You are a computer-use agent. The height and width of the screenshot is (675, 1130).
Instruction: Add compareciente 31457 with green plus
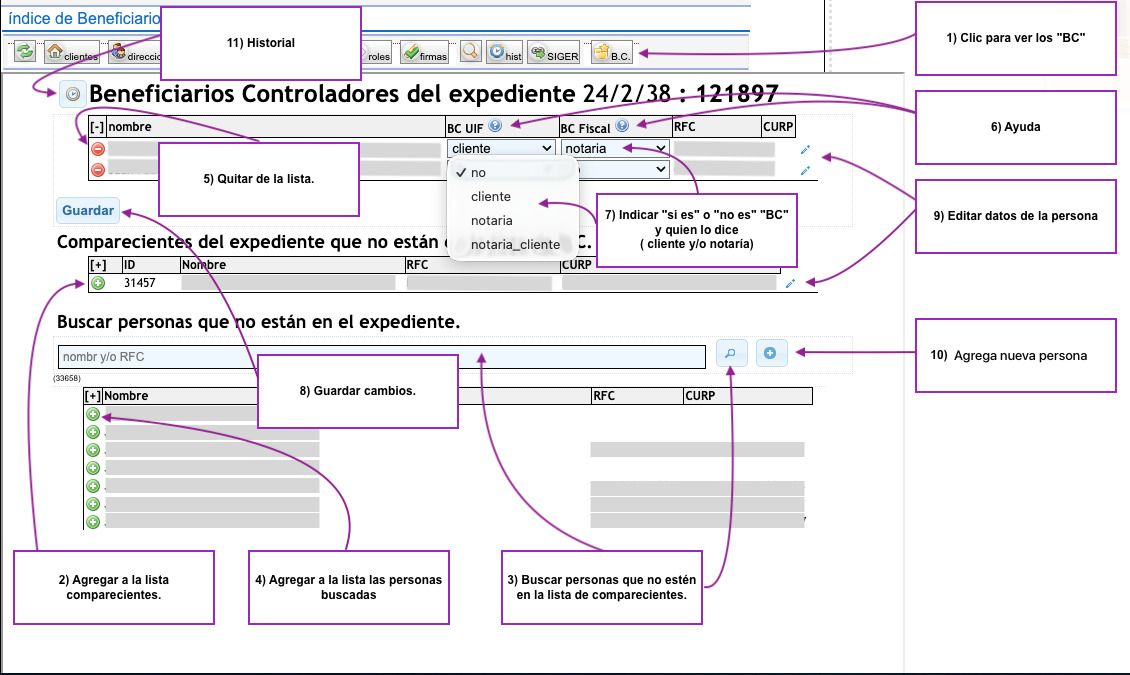click(x=98, y=283)
